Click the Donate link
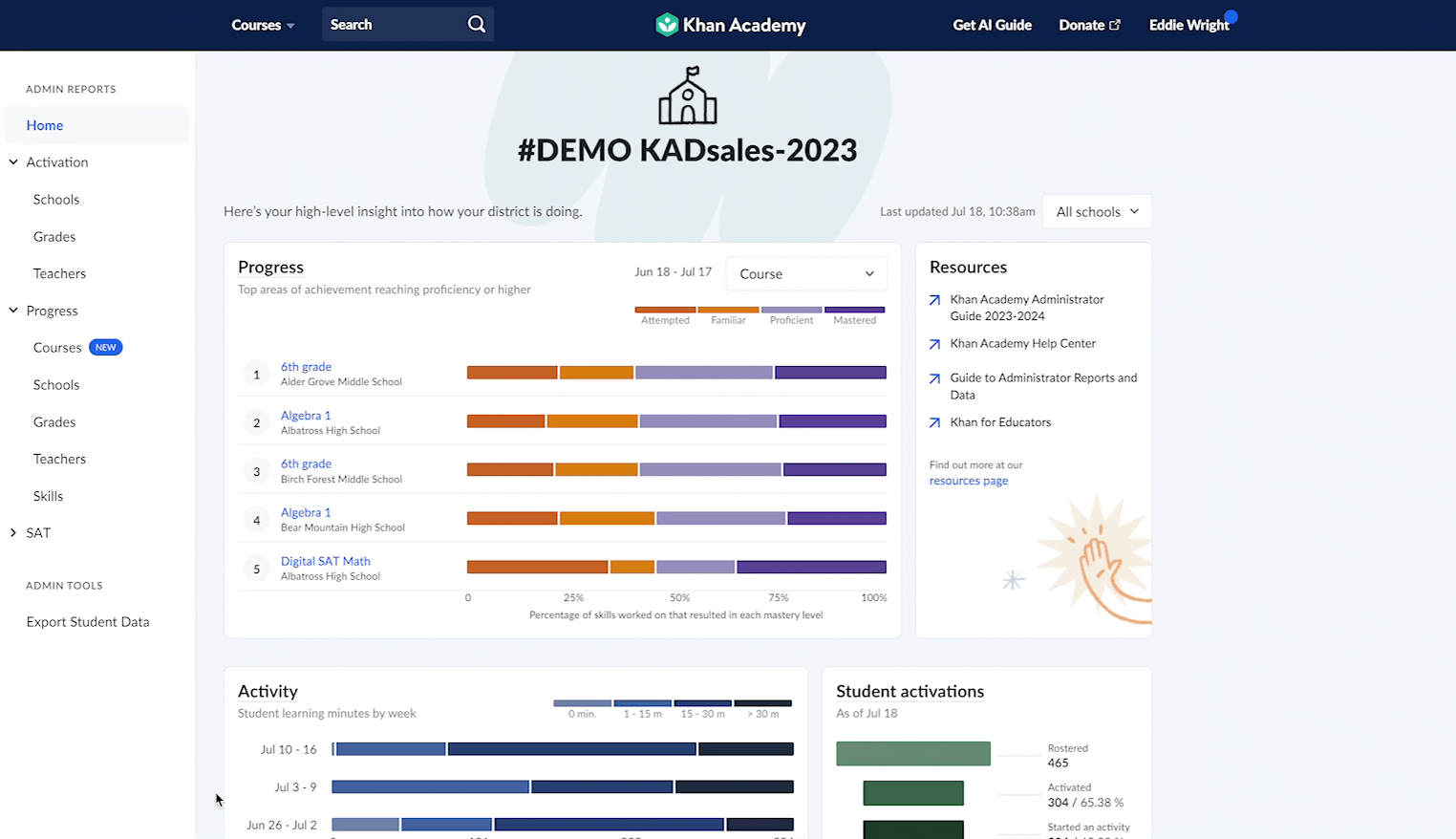The width and height of the screenshot is (1456, 839). (1081, 25)
